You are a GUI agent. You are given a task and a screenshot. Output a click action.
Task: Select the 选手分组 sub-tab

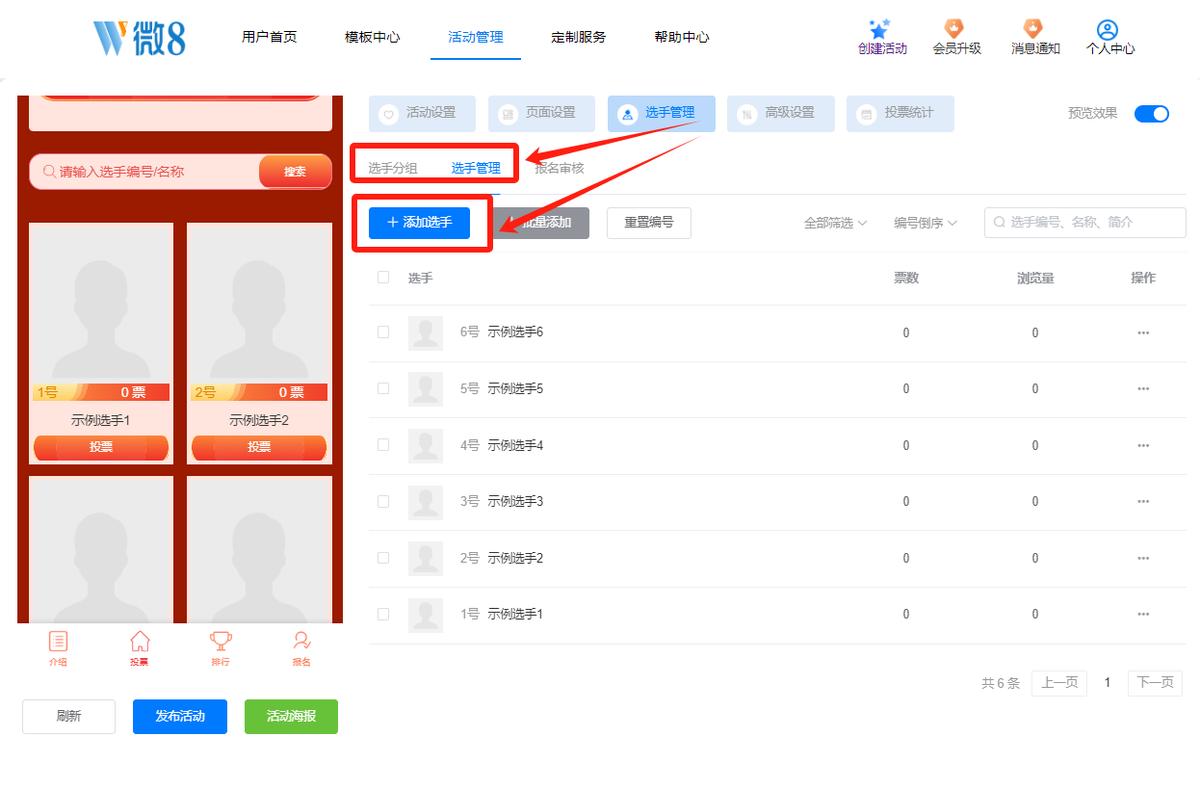[x=393, y=168]
